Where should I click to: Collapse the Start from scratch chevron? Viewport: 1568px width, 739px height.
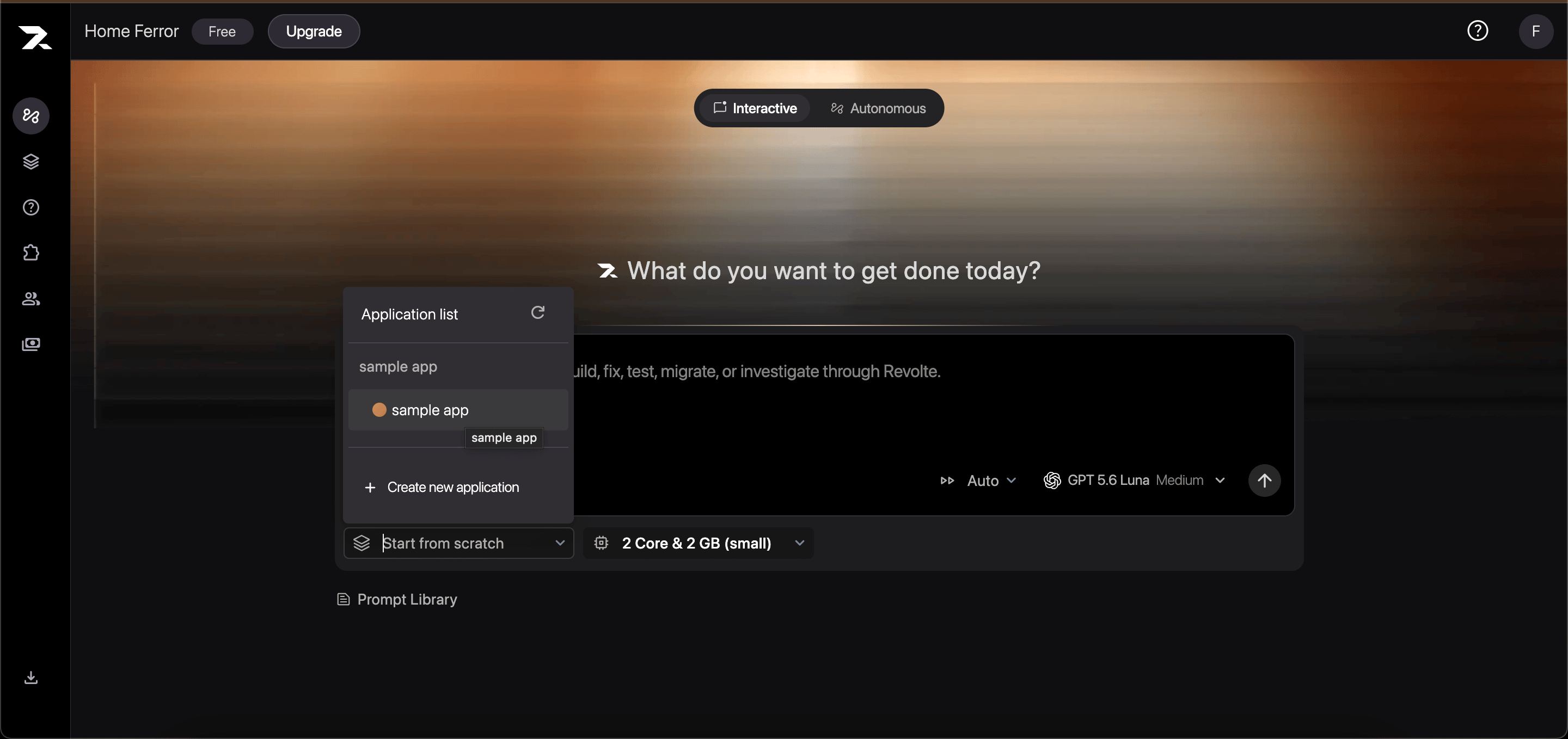[x=559, y=543]
